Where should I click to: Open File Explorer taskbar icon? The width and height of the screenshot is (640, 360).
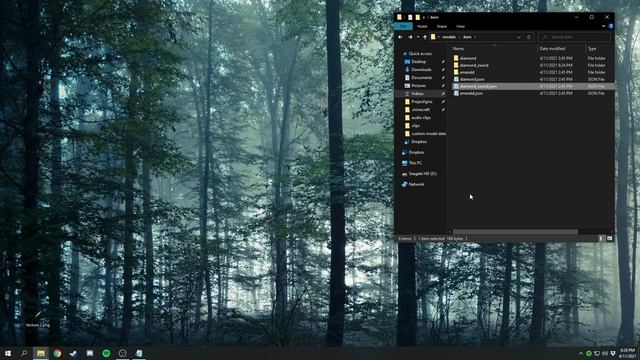41,353
